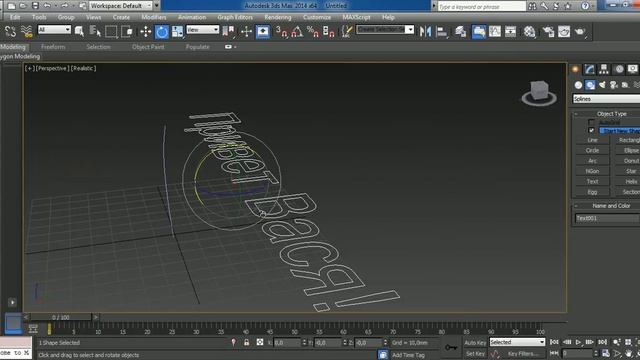The width and height of the screenshot is (640, 360).
Task: Click the Select and Manipulate icon
Action: point(246,31)
